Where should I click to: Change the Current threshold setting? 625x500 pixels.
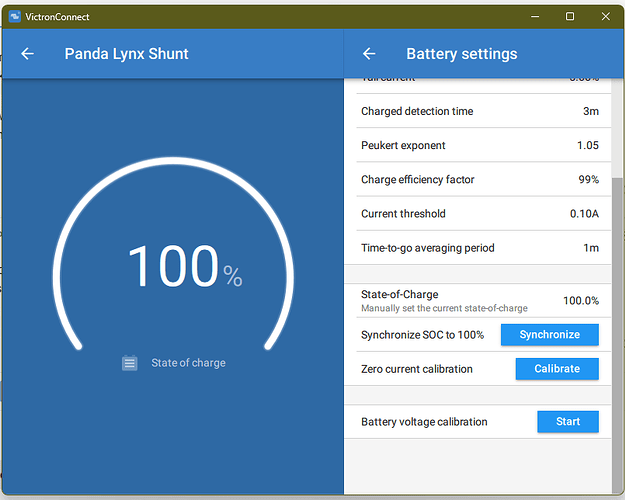(x=480, y=214)
